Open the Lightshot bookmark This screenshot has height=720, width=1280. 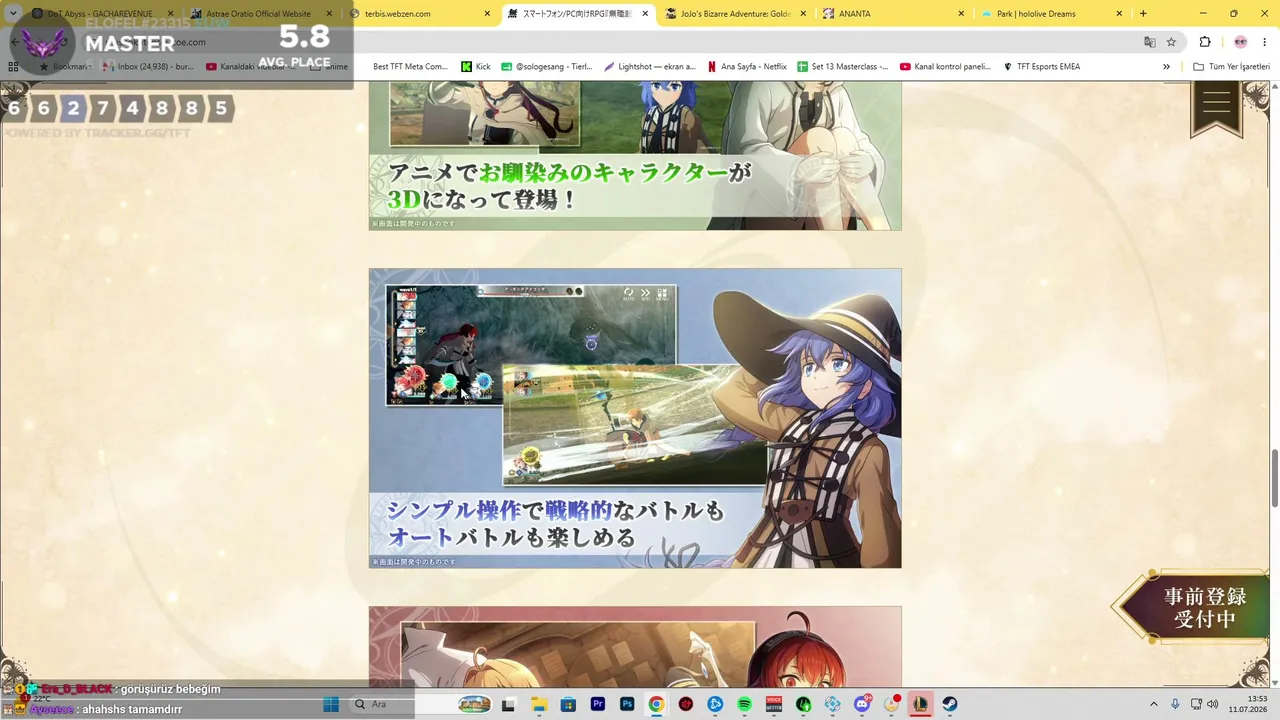[x=650, y=67]
